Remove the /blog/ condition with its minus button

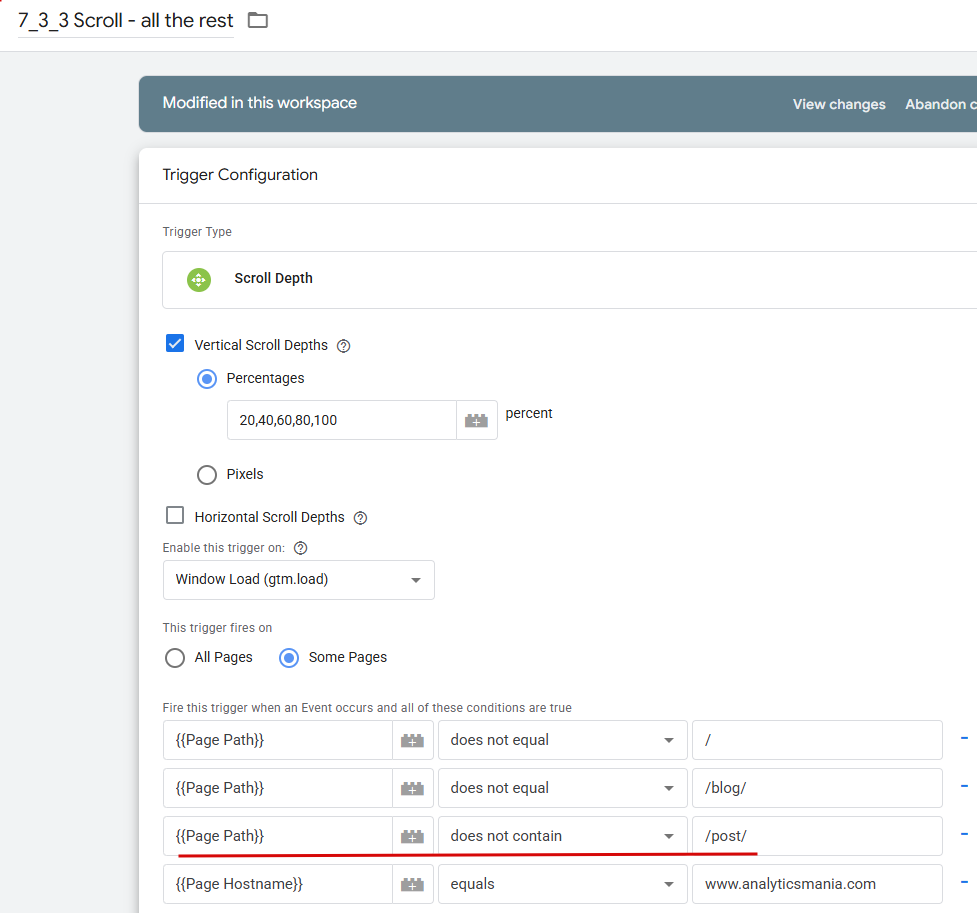click(x=964, y=787)
